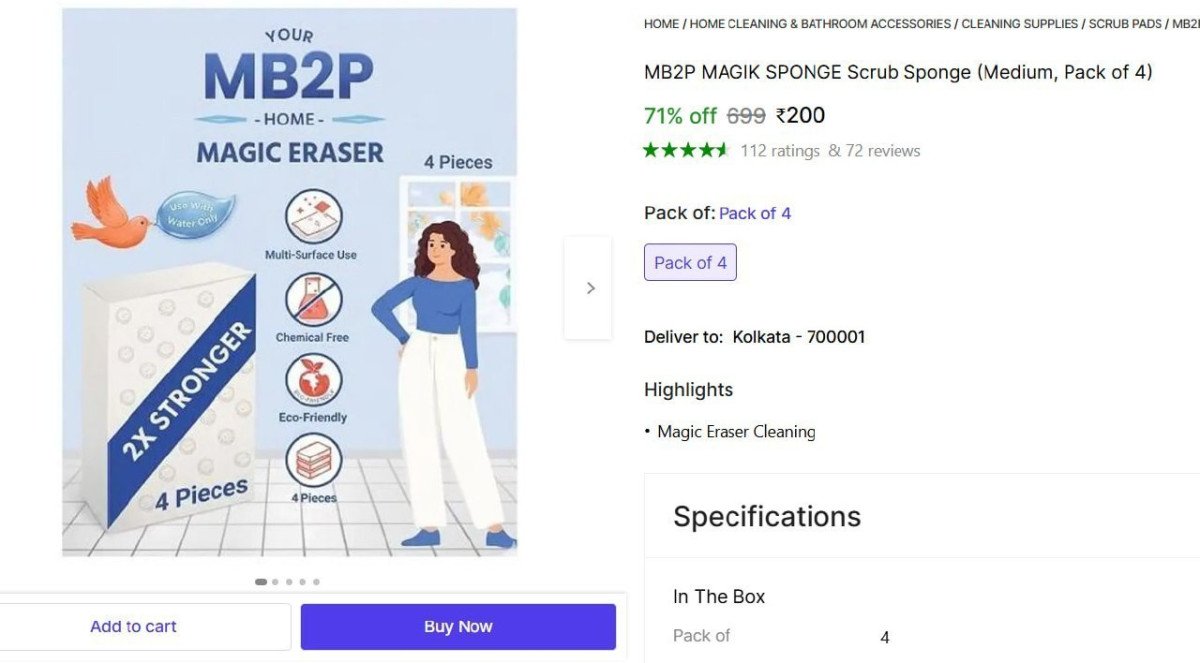Select the third image carousel dot
Image resolution: width=1200 pixels, height=663 pixels.
(289, 582)
